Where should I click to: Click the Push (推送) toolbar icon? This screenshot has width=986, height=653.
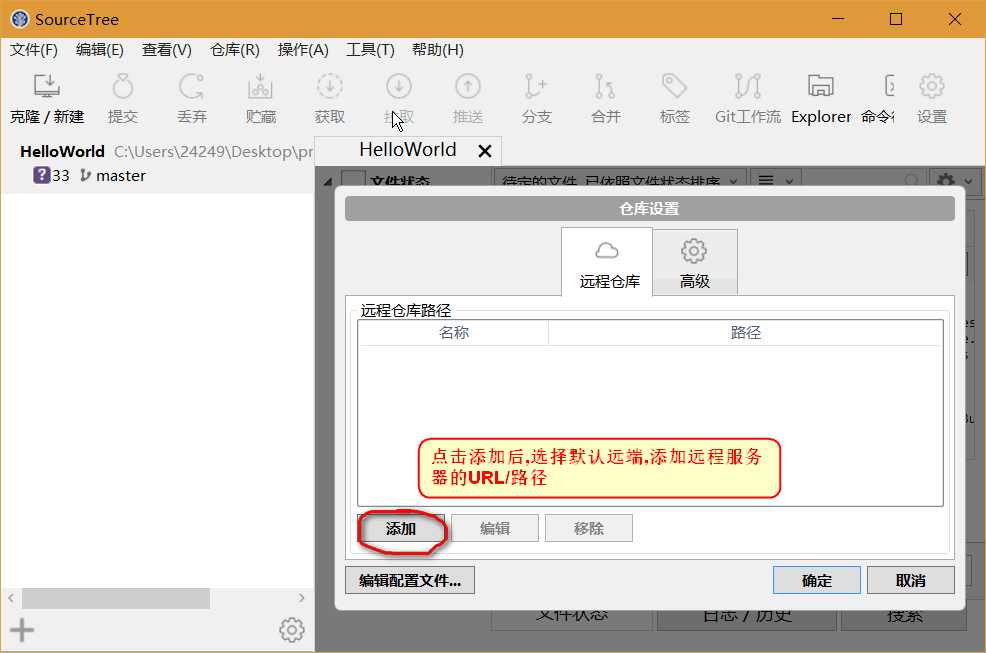[468, 99]
